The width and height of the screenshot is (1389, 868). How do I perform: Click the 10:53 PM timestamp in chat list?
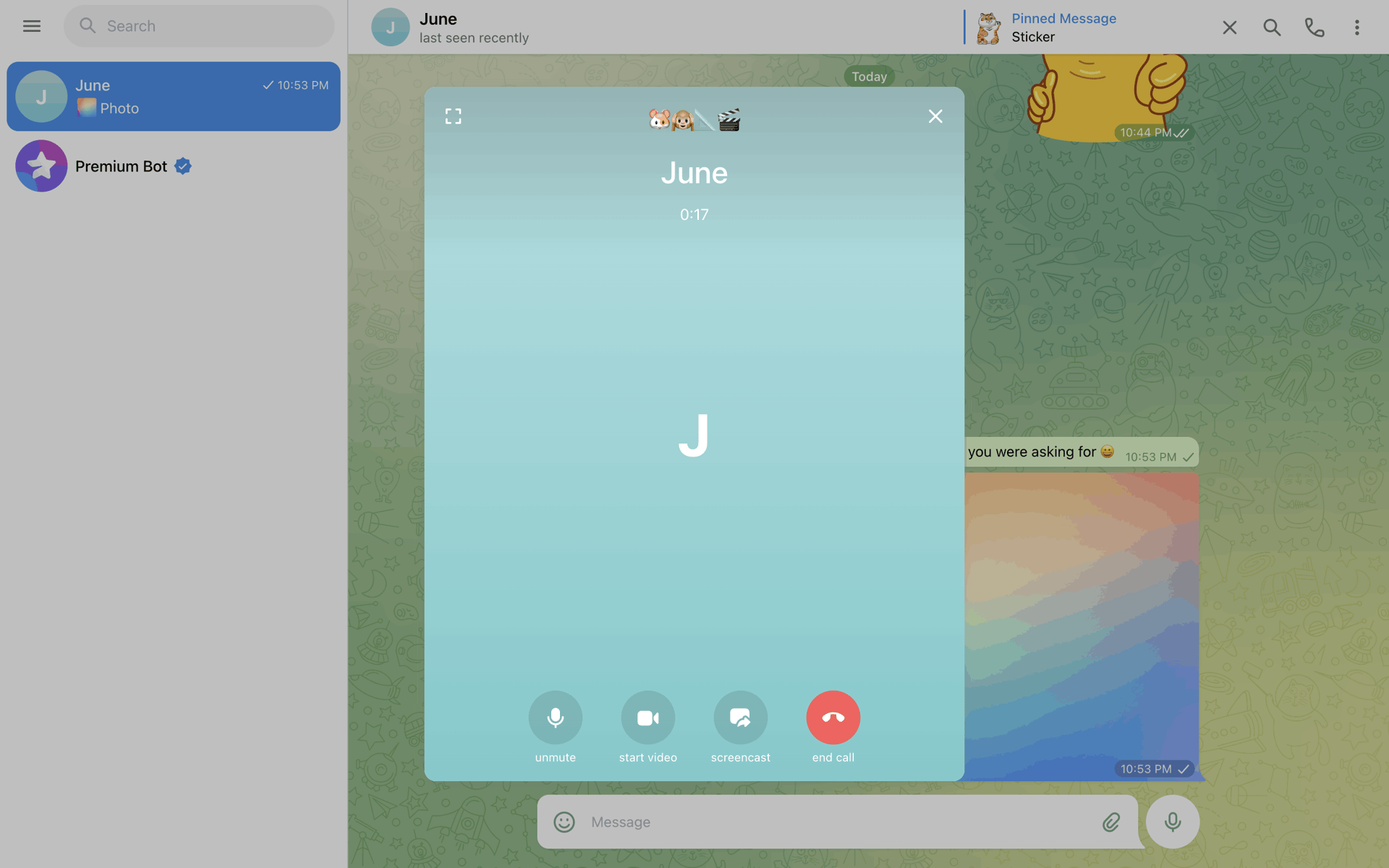302,85
